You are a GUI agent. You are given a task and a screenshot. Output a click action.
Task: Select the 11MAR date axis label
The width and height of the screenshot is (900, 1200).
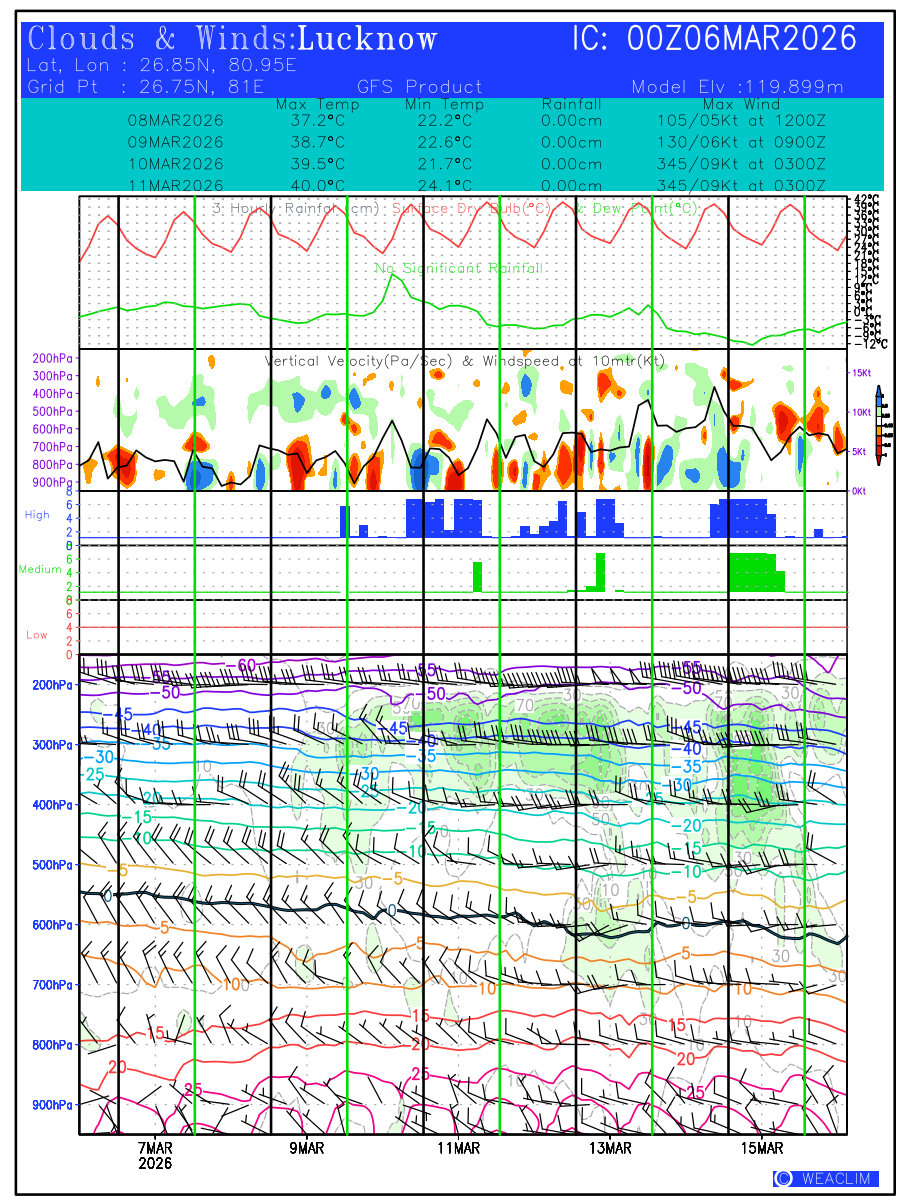(459, 1149)
